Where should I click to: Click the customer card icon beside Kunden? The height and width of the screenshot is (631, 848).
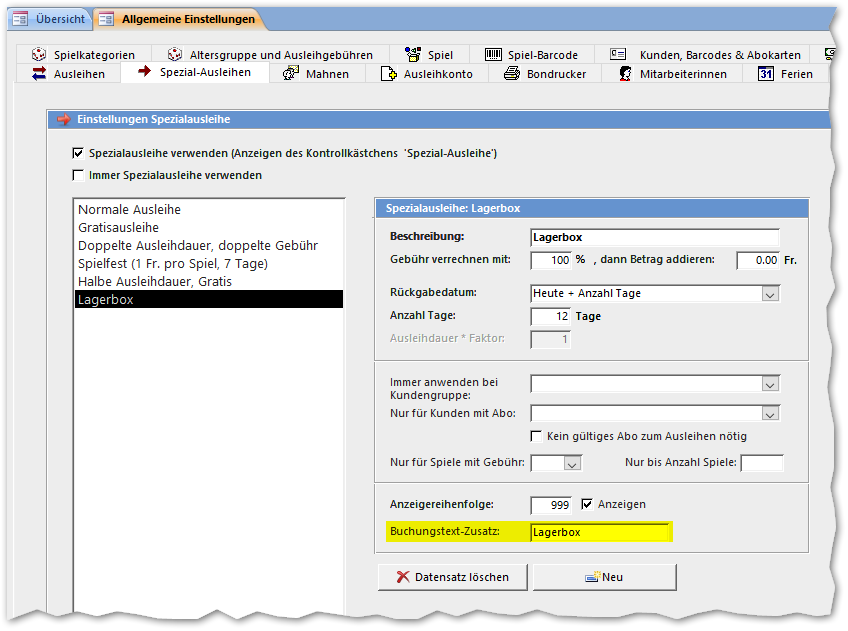coord(618,54)
